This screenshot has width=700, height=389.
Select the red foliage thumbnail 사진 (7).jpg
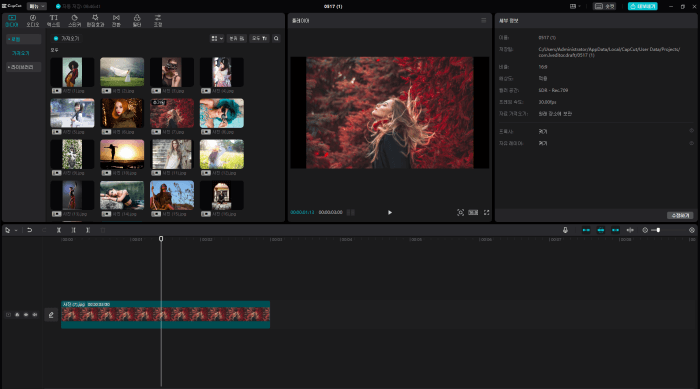point(172,113)
